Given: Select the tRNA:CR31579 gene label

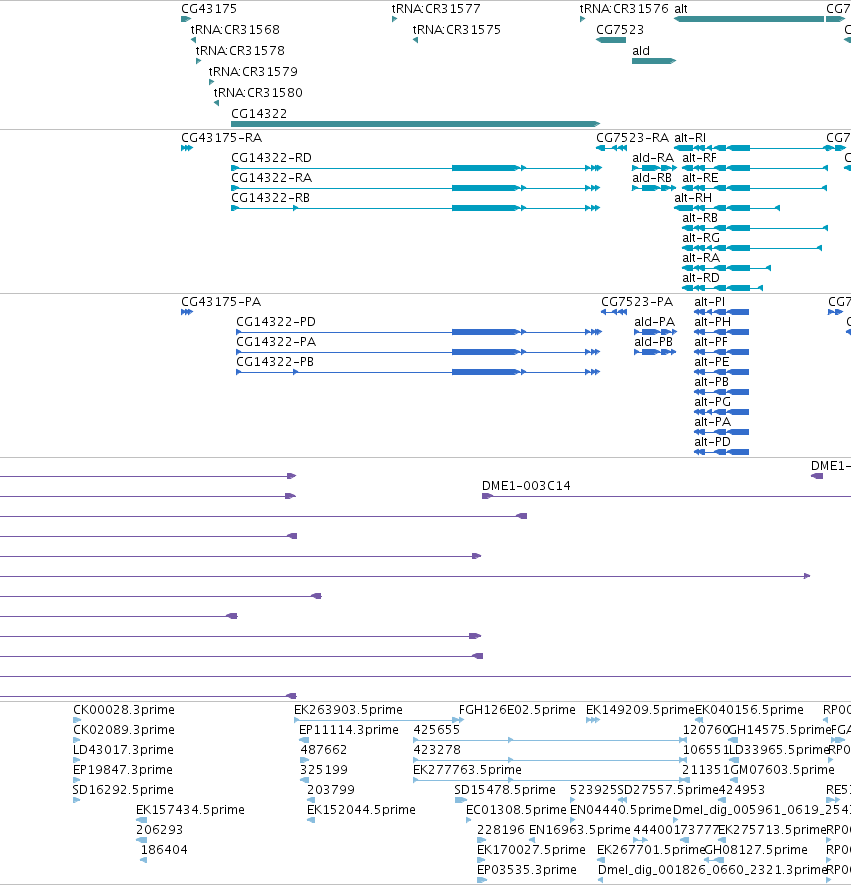Looking at the screenshot, I should coord(253,72).
